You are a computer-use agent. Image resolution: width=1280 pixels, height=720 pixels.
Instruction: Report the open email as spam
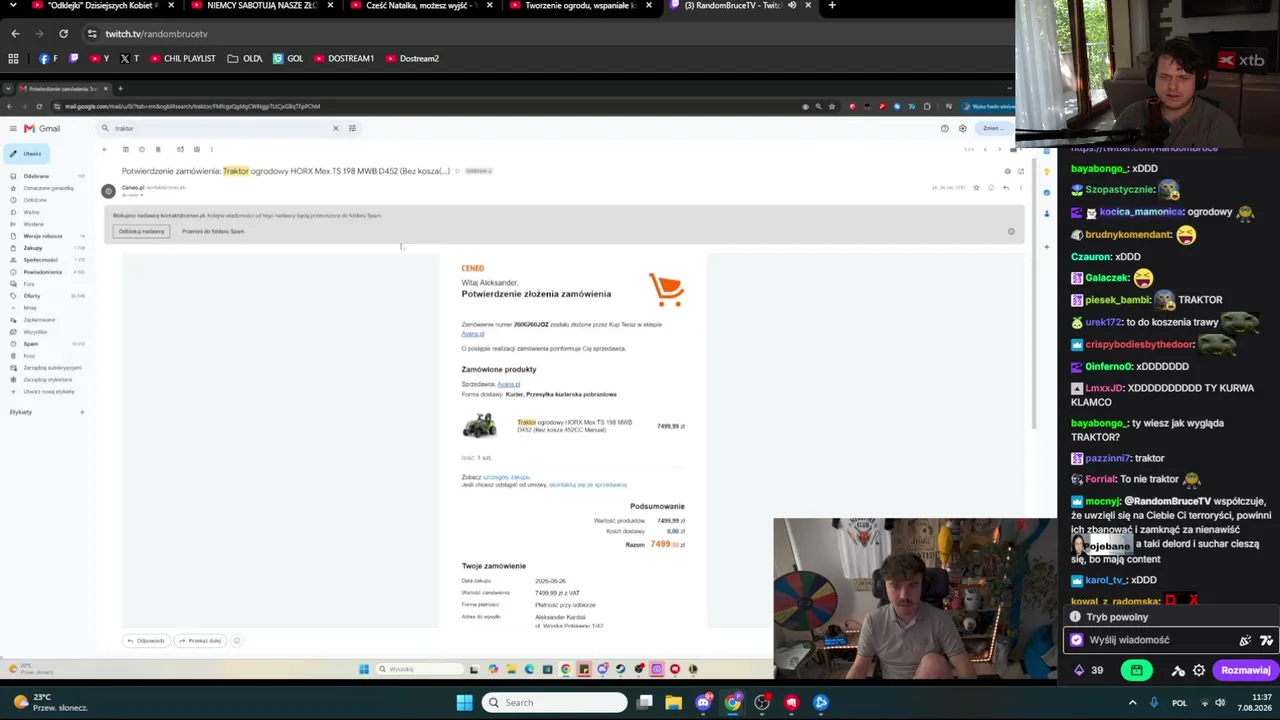[x=142, y=150]
